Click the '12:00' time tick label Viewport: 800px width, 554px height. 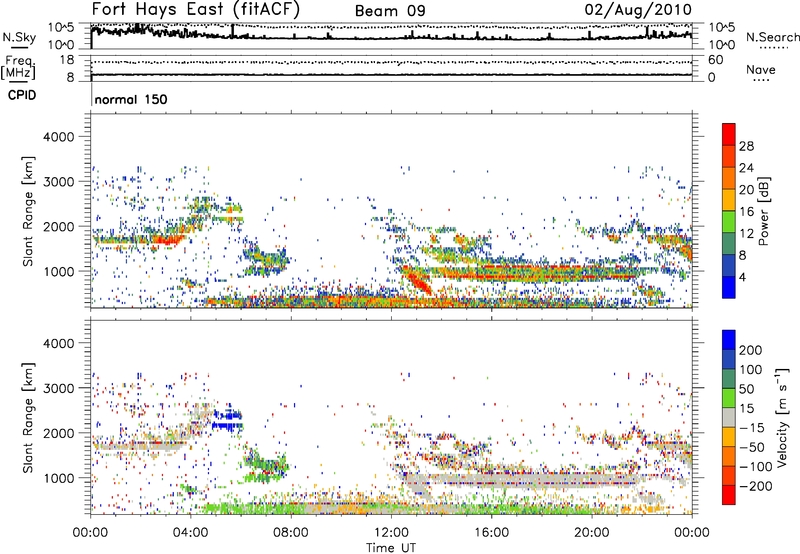click(x=391, y=533)
